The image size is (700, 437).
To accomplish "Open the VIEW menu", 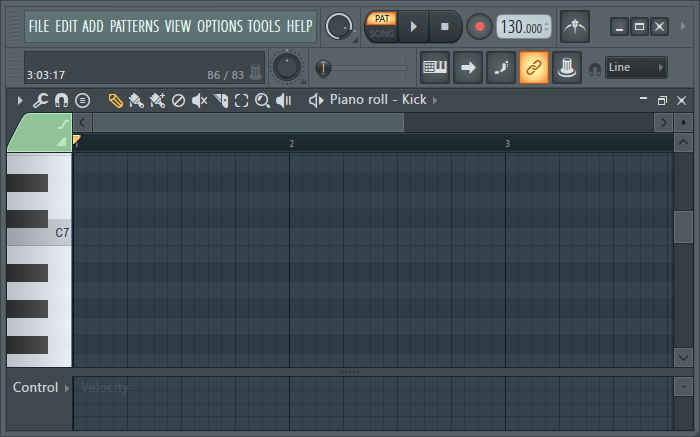I will (178, 26).
